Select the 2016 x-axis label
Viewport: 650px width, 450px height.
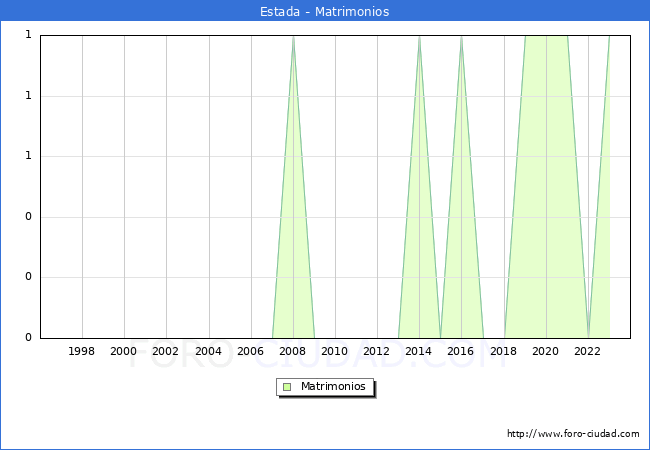[461, 351]
